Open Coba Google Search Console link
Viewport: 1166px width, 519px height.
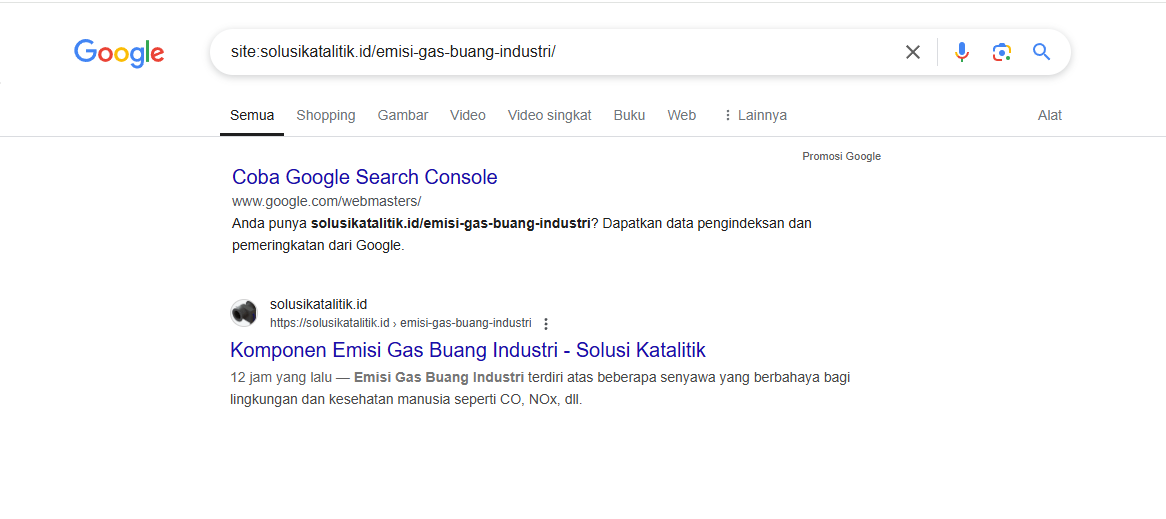364,177
